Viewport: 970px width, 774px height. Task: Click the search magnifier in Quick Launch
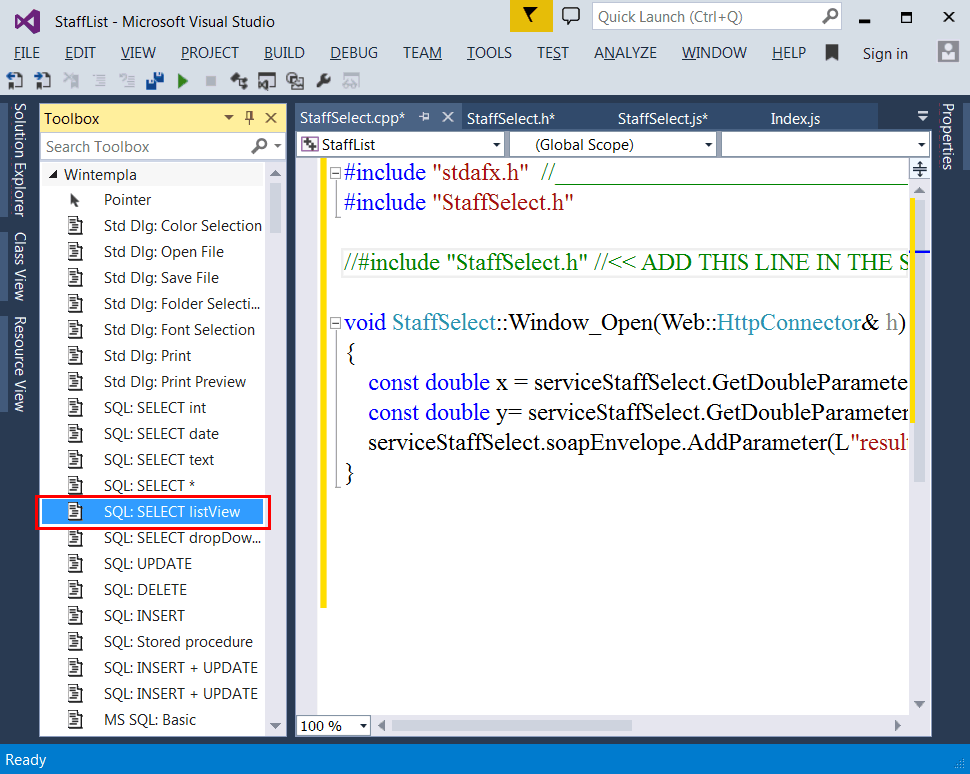[x=830, y=16]
